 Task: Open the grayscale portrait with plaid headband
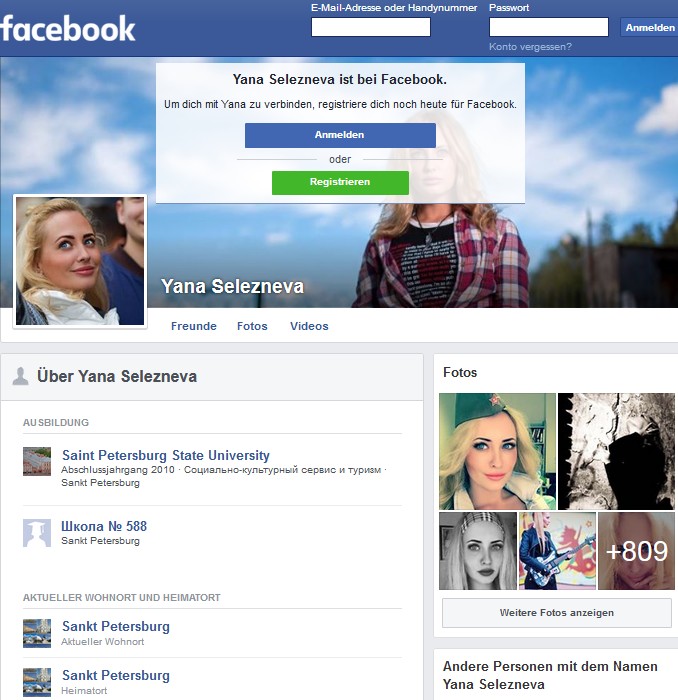pos(478,551)
